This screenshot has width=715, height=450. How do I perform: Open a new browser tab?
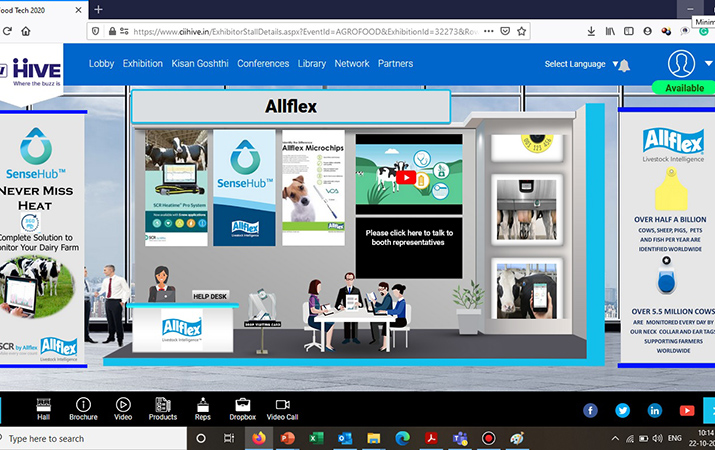tap(98, 9)
